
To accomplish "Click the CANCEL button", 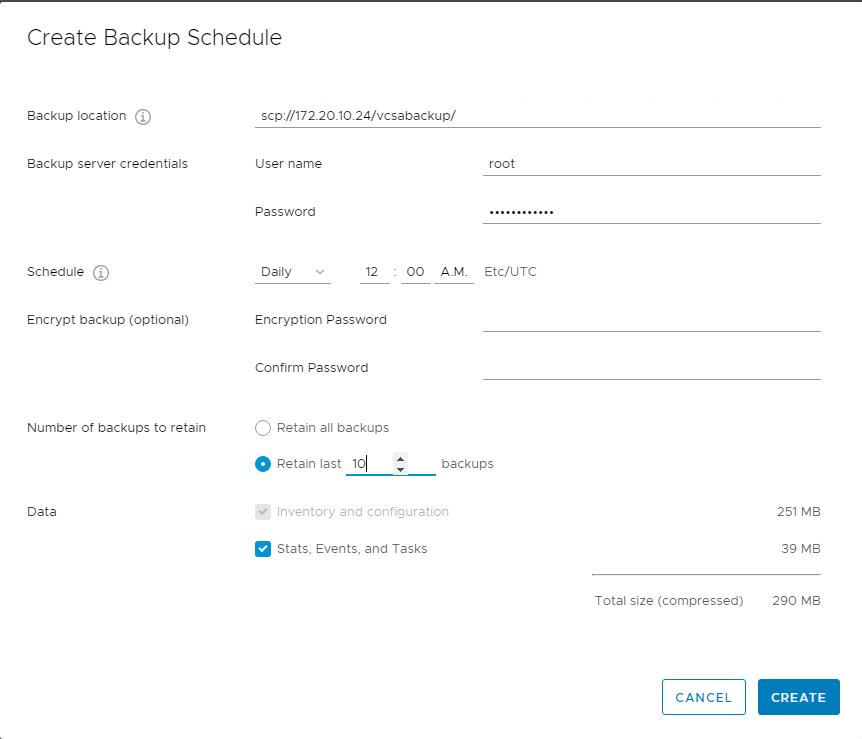I will (704, 697).
